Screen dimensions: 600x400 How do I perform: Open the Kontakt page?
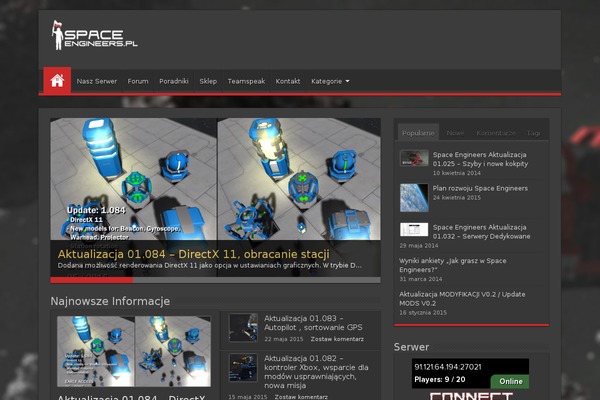288,81
